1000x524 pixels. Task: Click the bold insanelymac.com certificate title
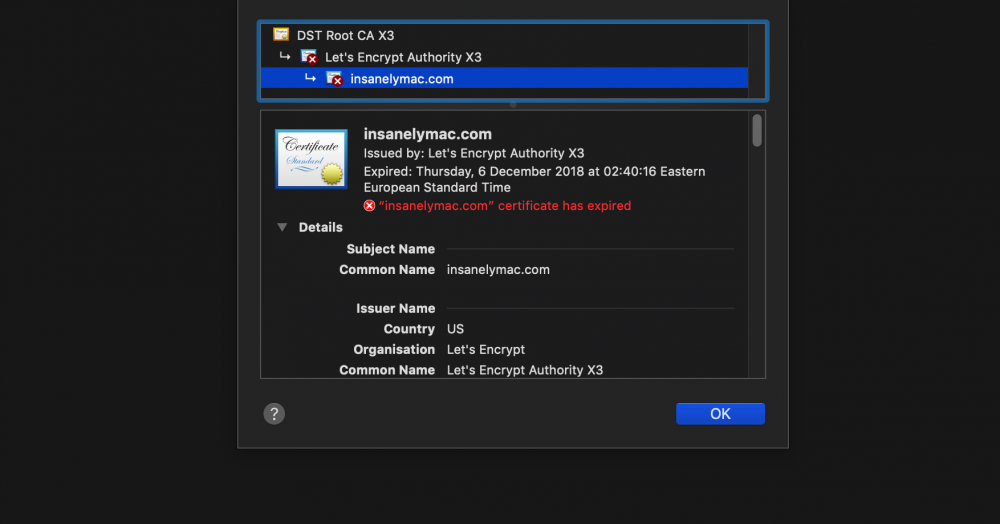[x=427, y=135]
